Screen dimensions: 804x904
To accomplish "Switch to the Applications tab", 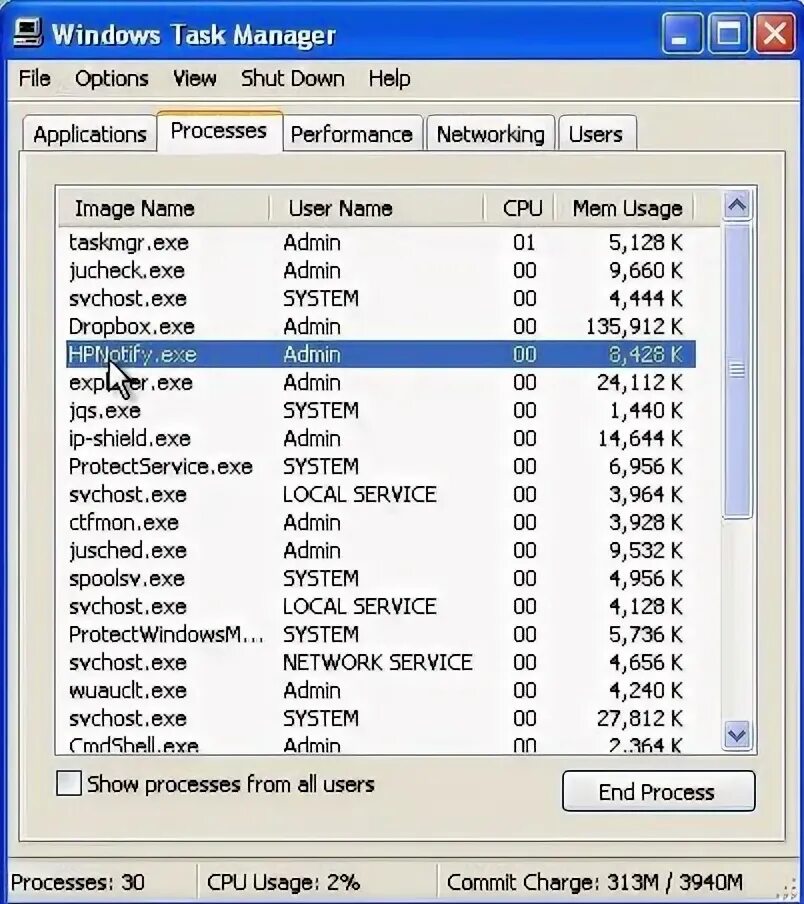I will [x=90, y=134].
